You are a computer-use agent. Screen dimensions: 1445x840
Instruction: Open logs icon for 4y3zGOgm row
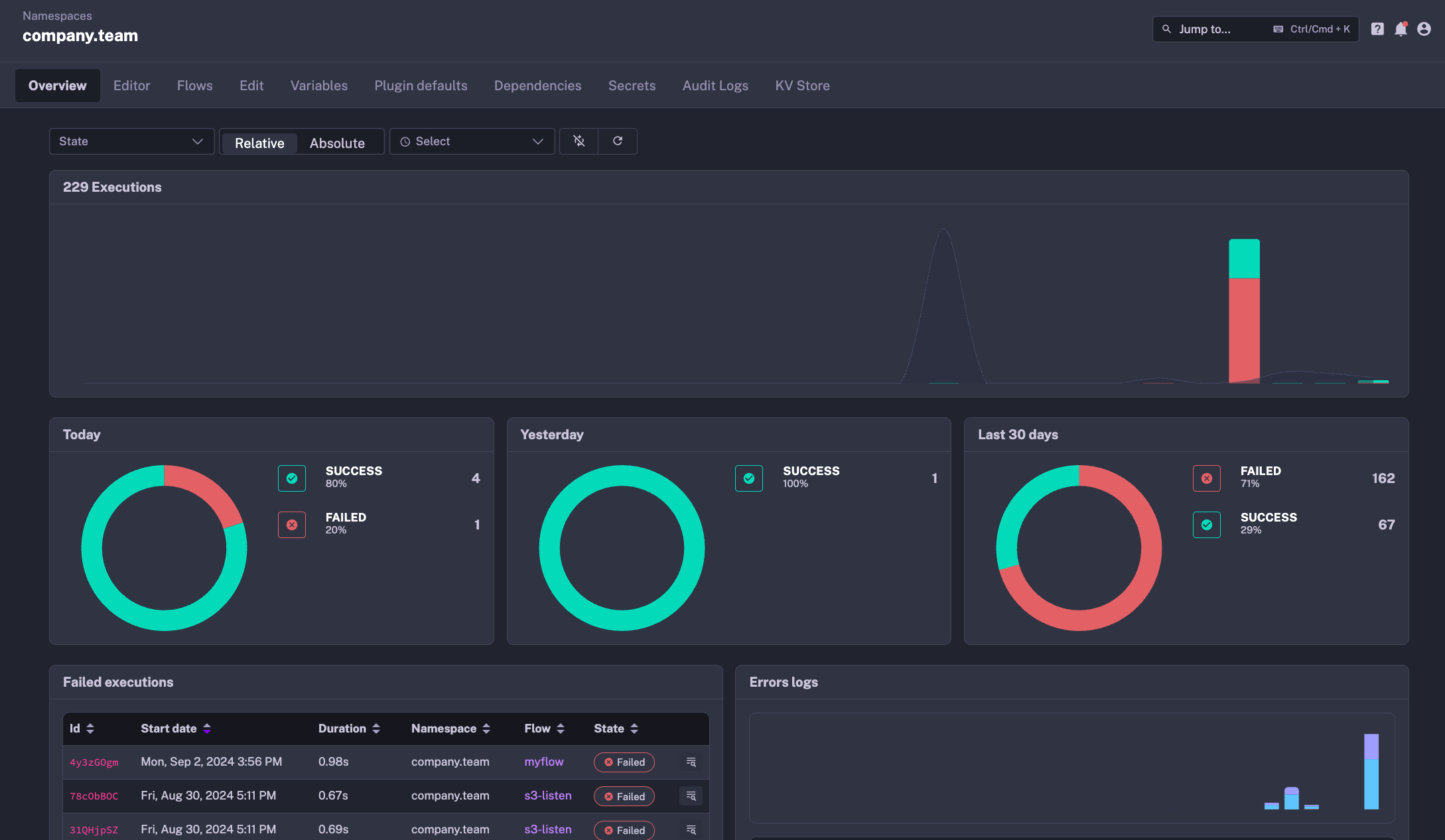(x=691, y=762)
